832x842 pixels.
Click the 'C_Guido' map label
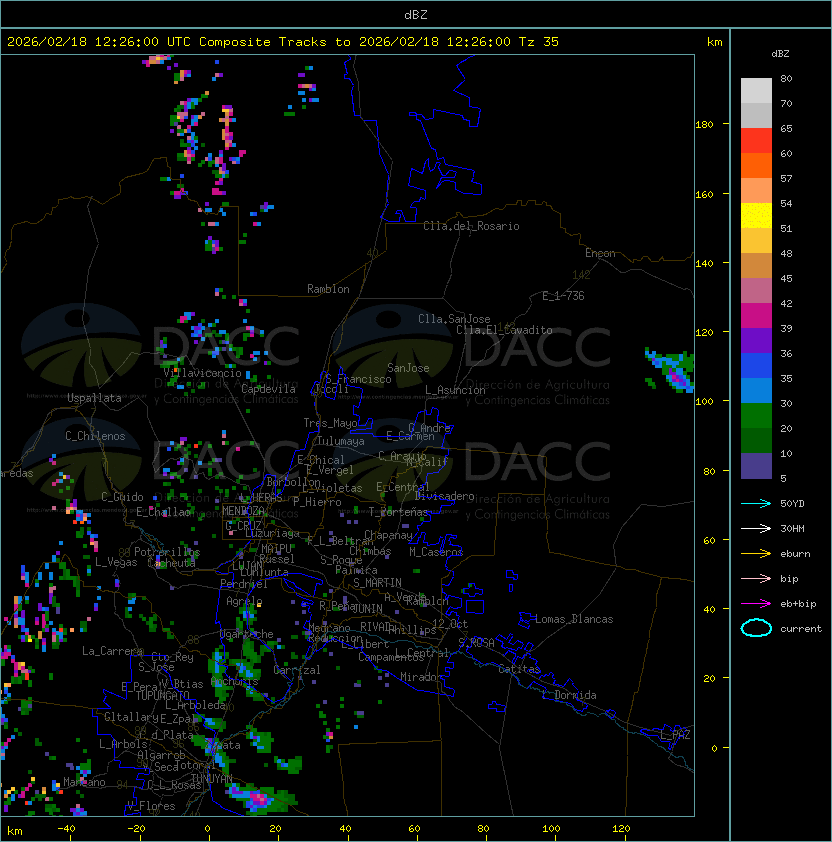click(122, 497)
